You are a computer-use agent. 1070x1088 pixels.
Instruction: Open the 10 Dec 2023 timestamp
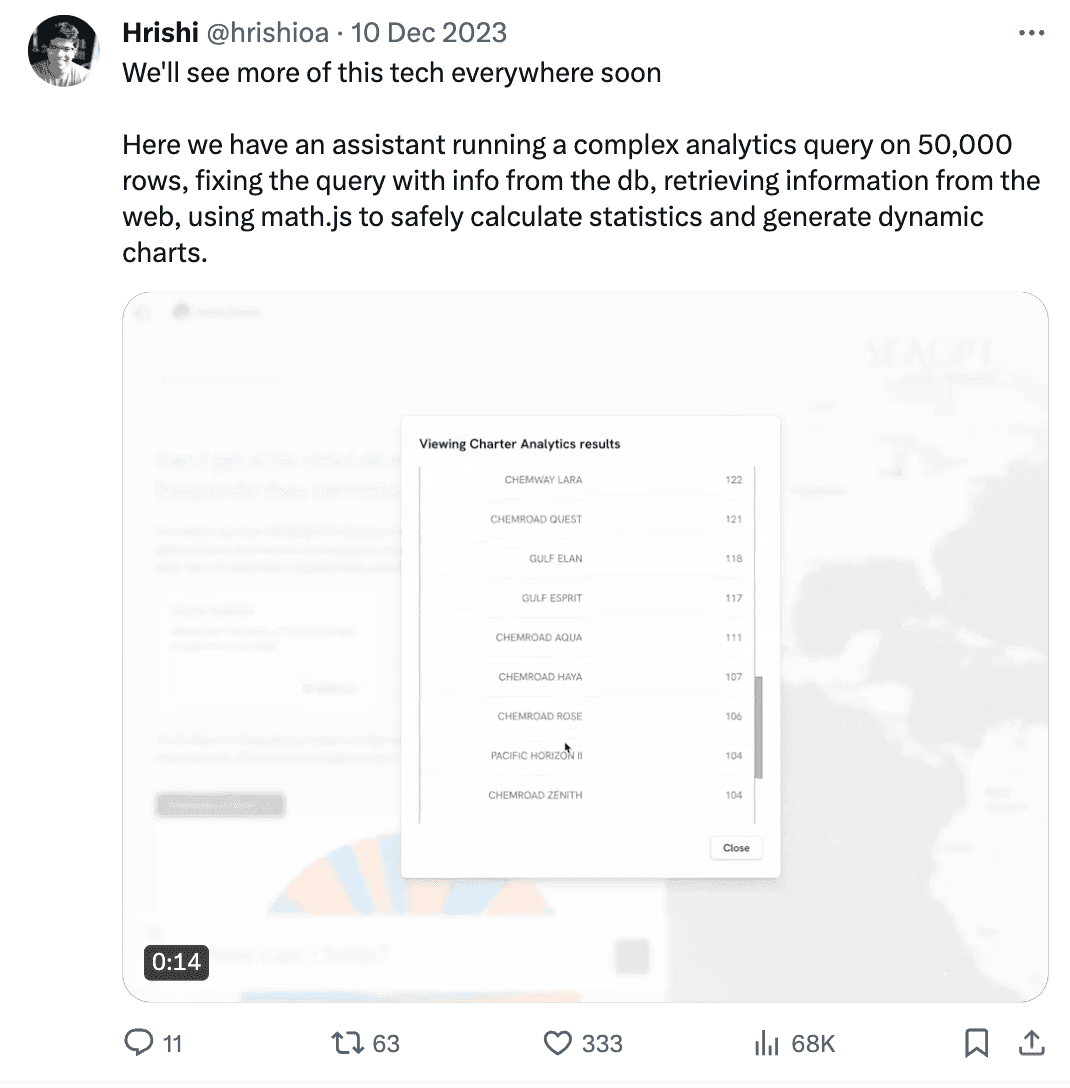point(429,33)
